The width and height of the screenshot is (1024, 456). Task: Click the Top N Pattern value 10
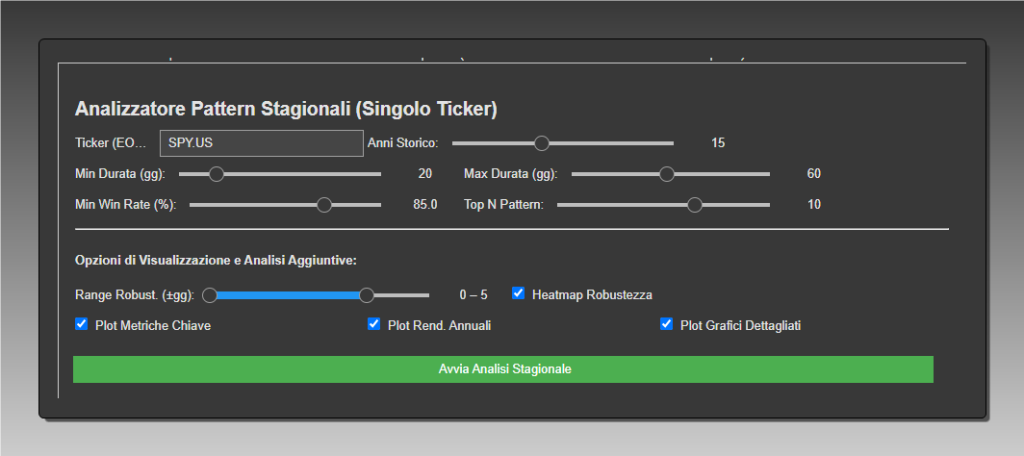coord(814,205)
